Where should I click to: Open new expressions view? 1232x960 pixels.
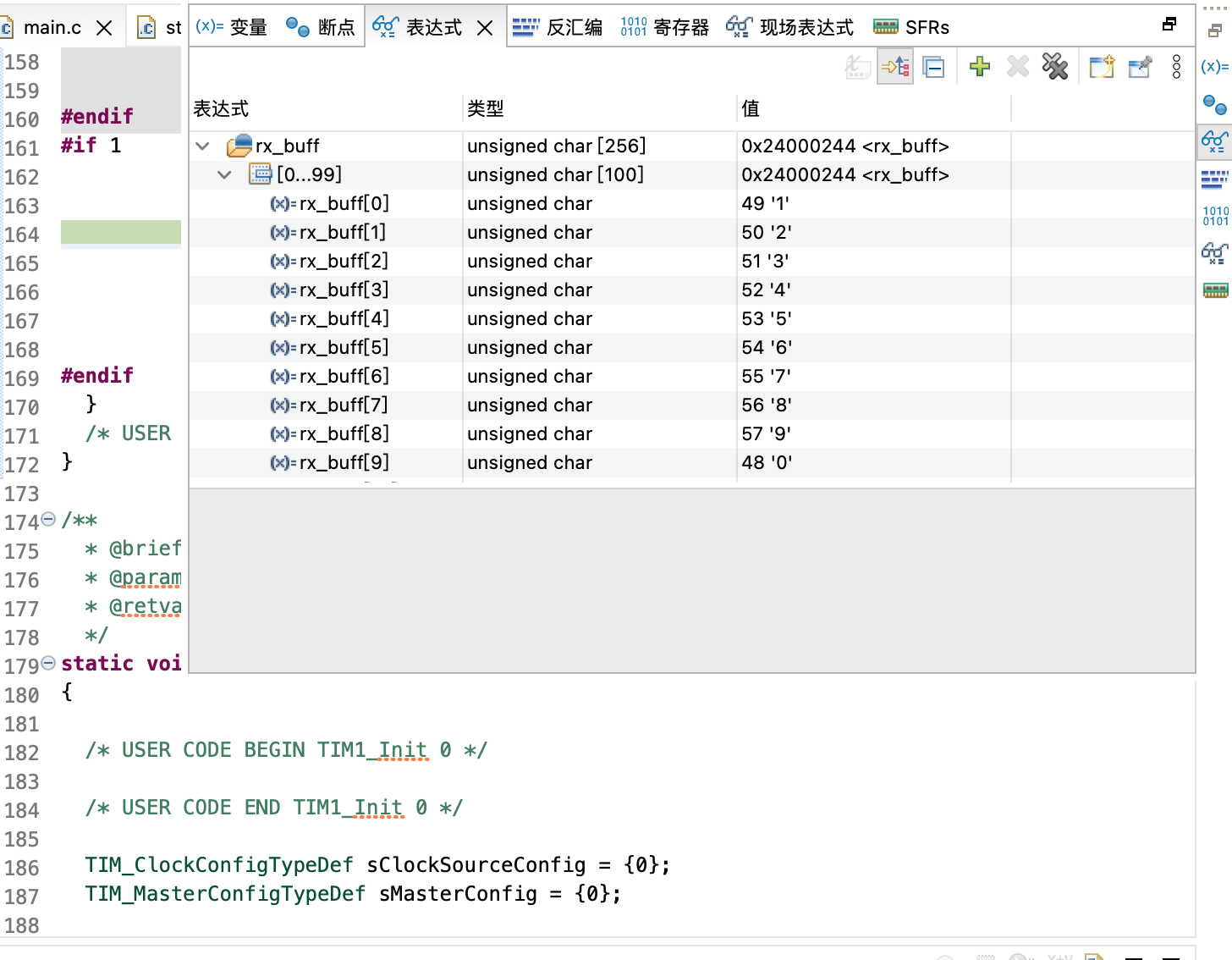[x=1102, y=66]
